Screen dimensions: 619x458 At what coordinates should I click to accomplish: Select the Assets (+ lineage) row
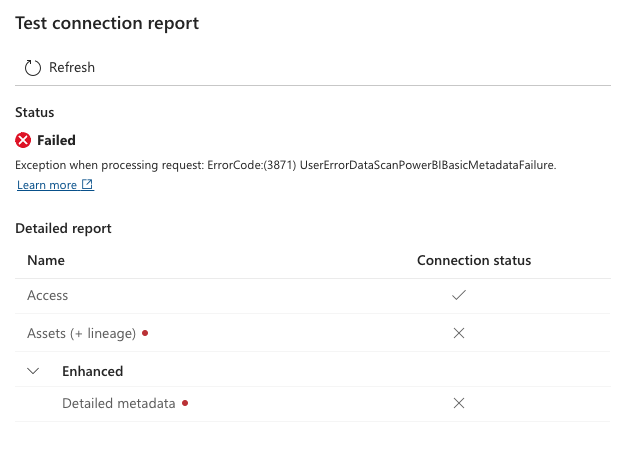313,333
